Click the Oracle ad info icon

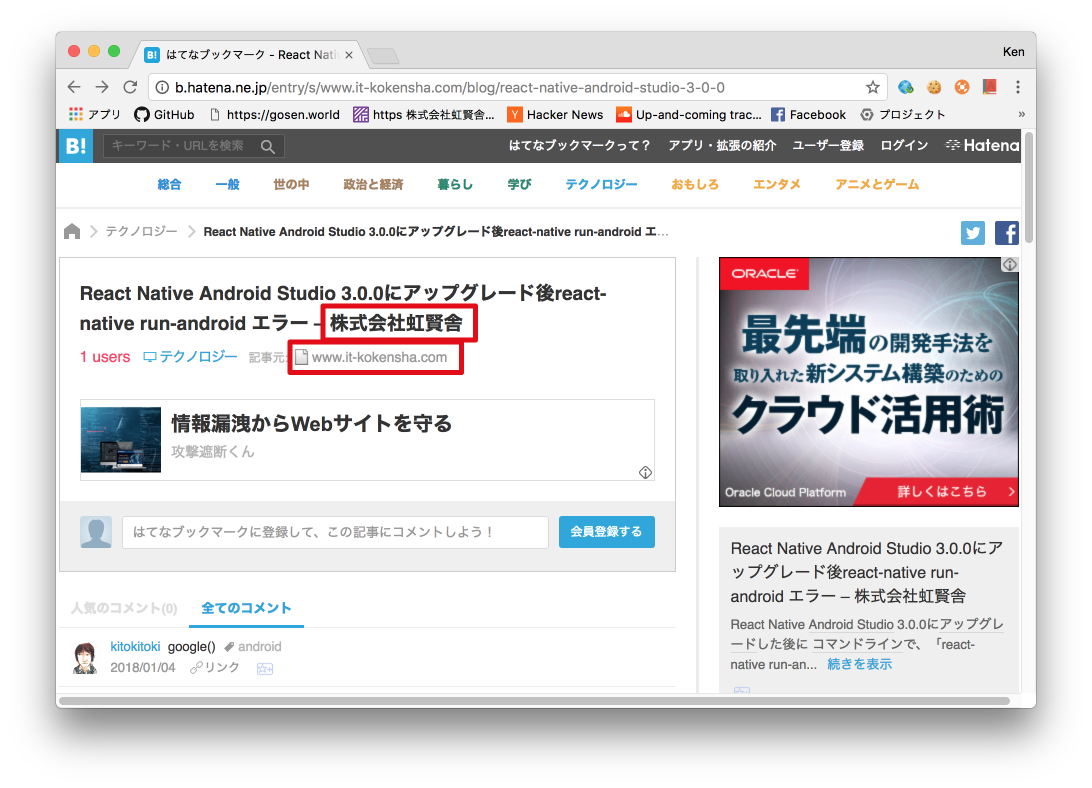click(x=1010, y=265)
